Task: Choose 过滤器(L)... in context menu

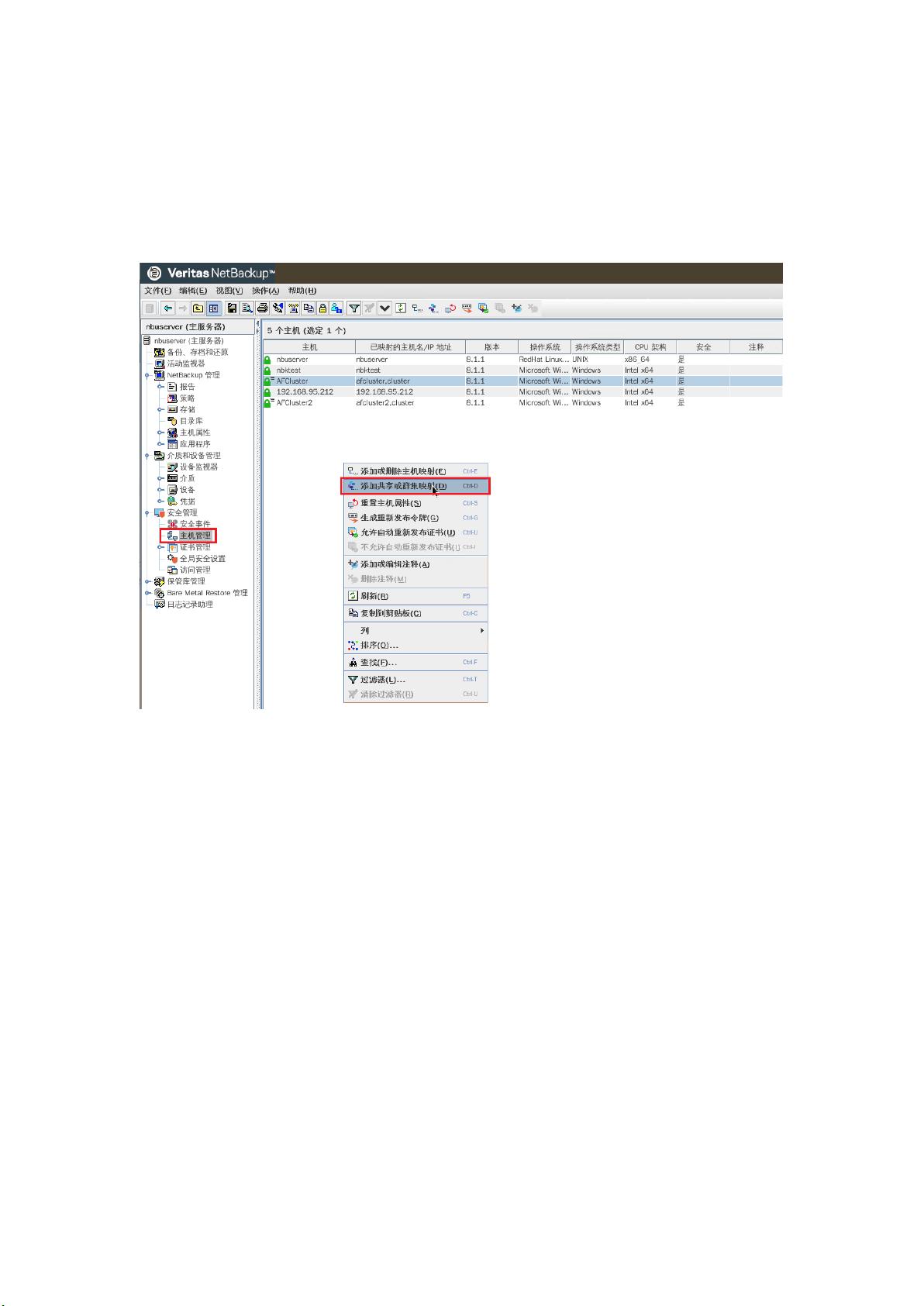Action: coord(415,679)
